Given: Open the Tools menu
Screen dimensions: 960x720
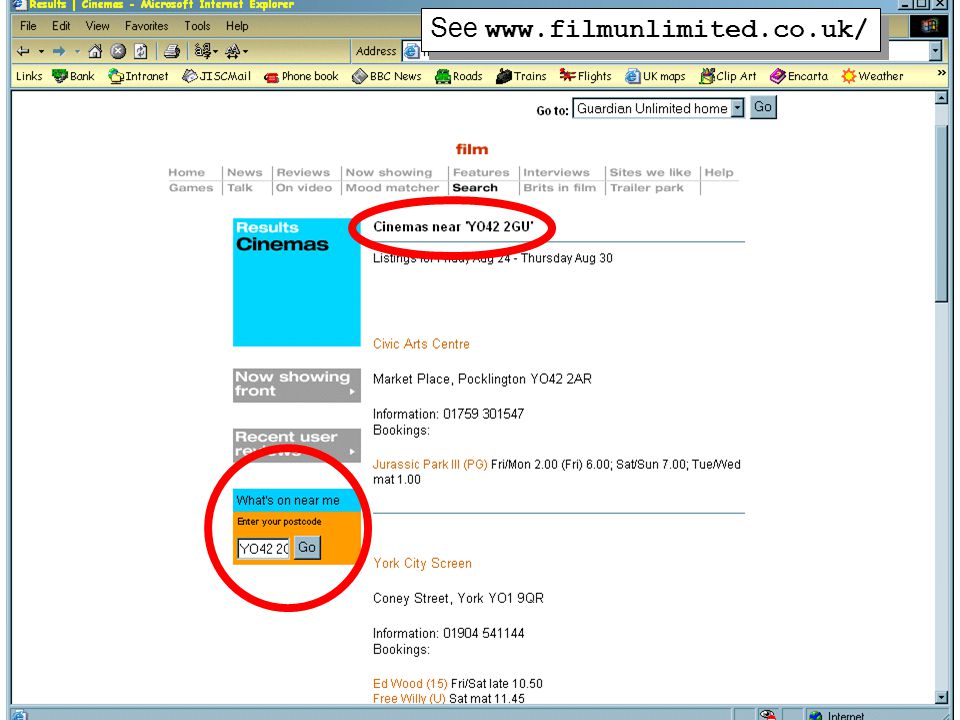Looking at the screenshot, I should 197,26.
